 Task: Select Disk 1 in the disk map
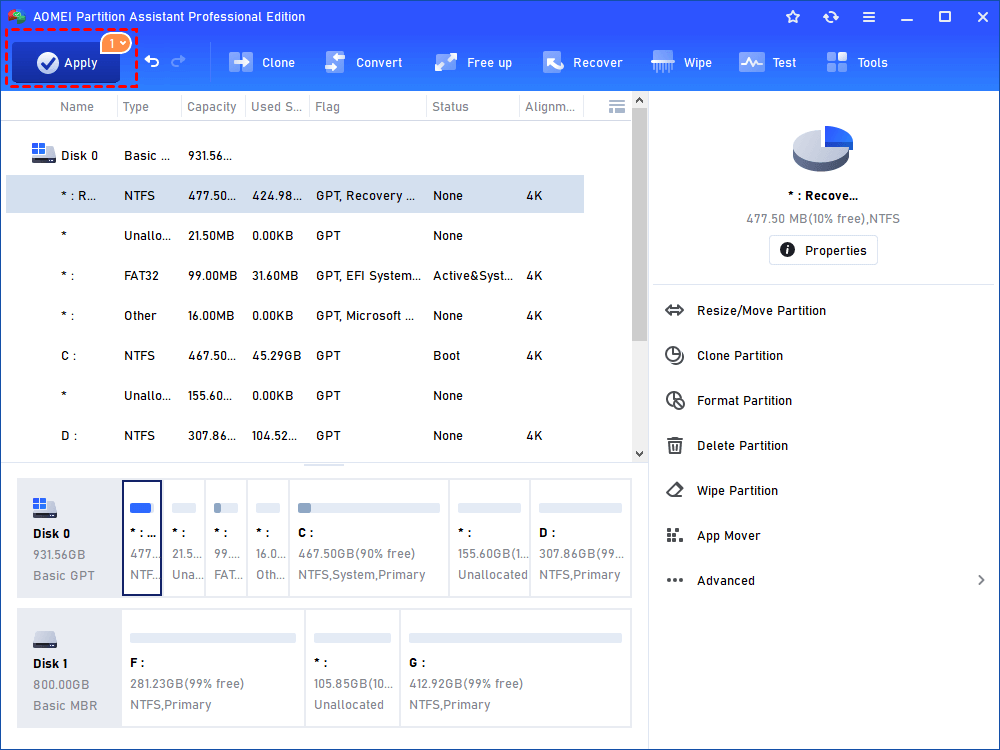[x=69, y=668]
